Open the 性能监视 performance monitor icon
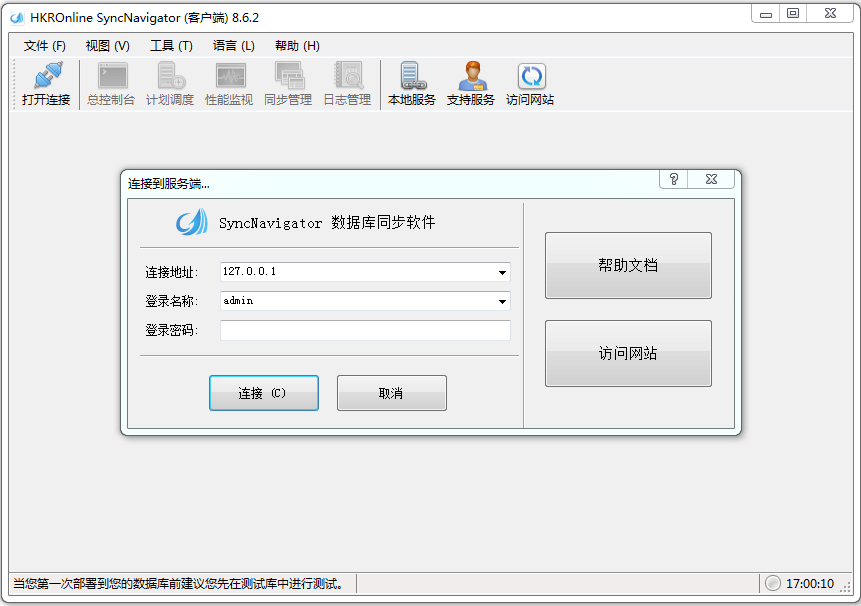 click(x=231, y=76)
